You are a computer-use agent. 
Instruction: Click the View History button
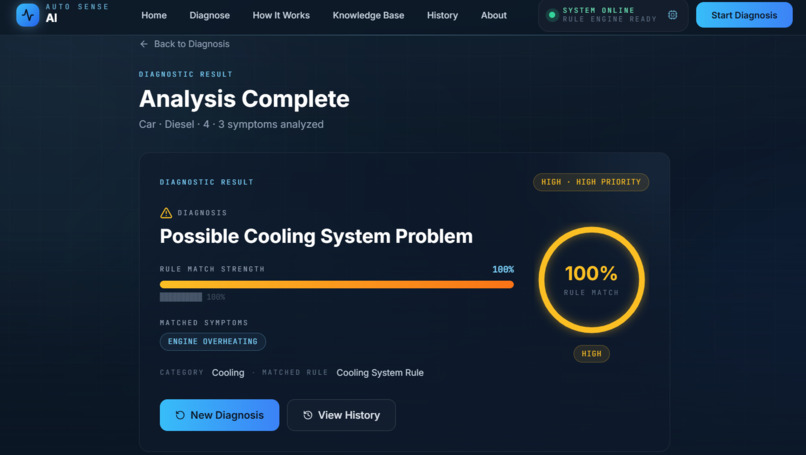click(341, 415)
